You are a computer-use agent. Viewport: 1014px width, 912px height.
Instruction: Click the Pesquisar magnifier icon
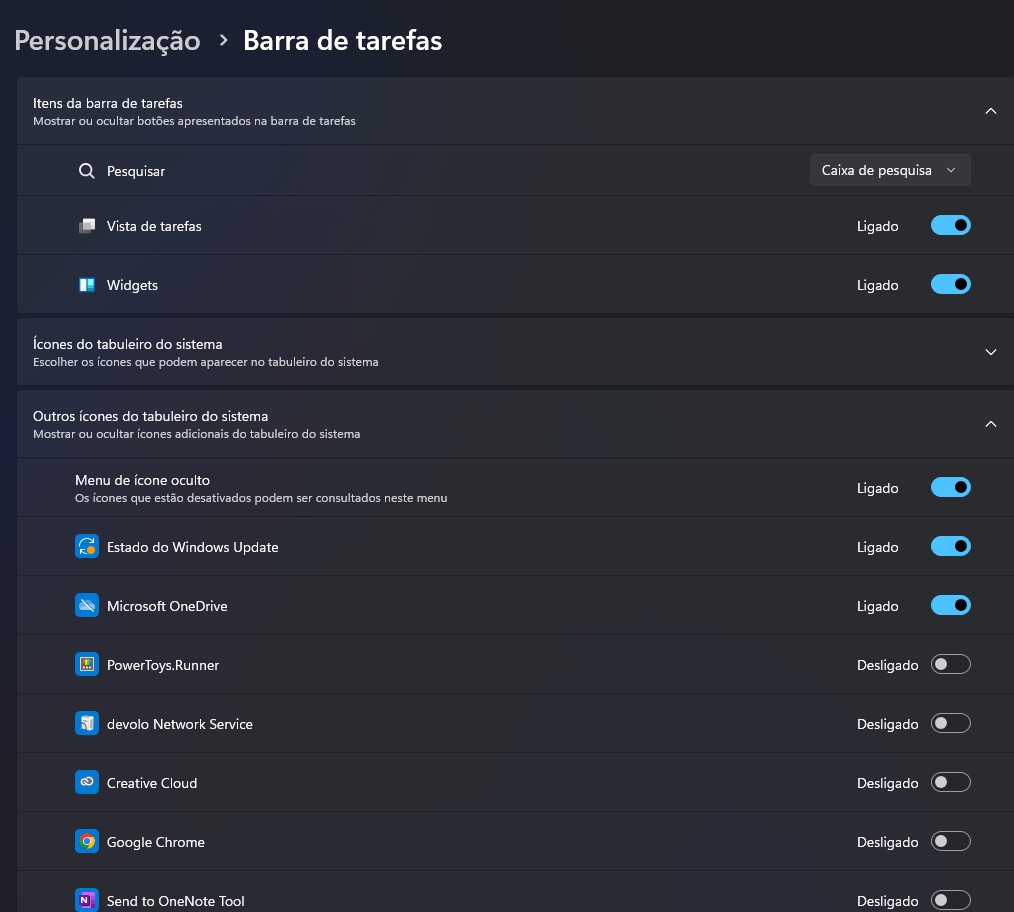87,171
